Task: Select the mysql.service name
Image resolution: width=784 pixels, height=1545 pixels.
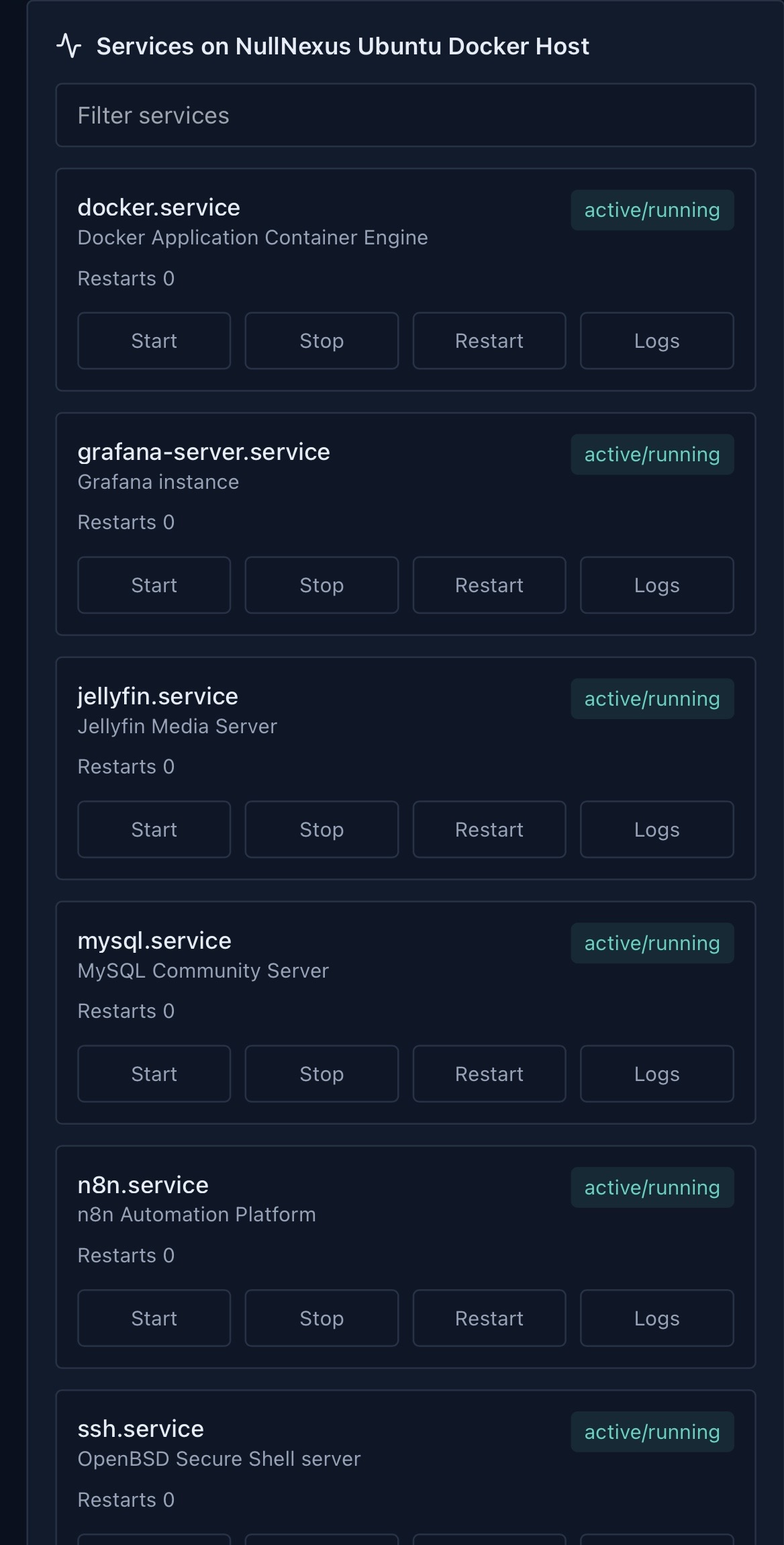Action: pos(154,941)
